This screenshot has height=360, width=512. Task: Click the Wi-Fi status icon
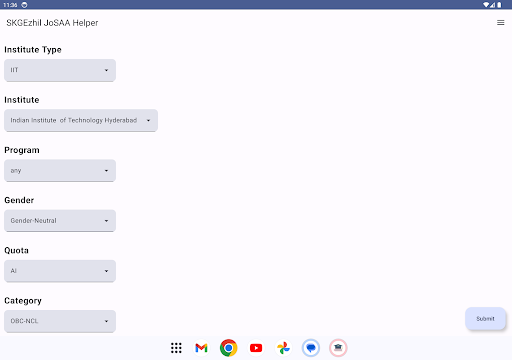[x=486, y=5]
